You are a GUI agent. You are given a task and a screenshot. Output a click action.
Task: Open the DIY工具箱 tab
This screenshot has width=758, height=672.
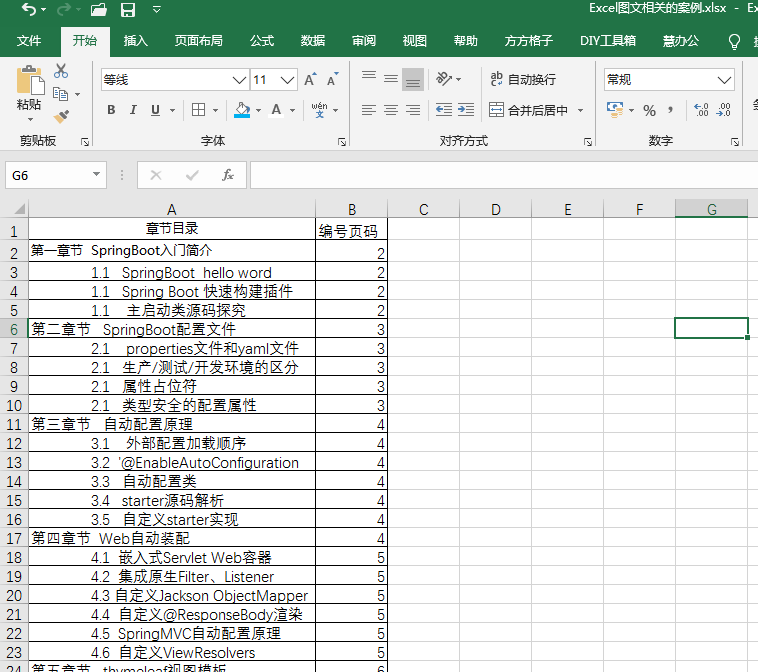click(608, 41)
